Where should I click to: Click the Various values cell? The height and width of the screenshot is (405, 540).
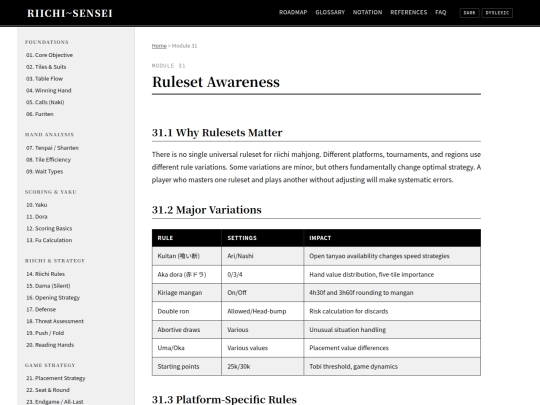262,348
